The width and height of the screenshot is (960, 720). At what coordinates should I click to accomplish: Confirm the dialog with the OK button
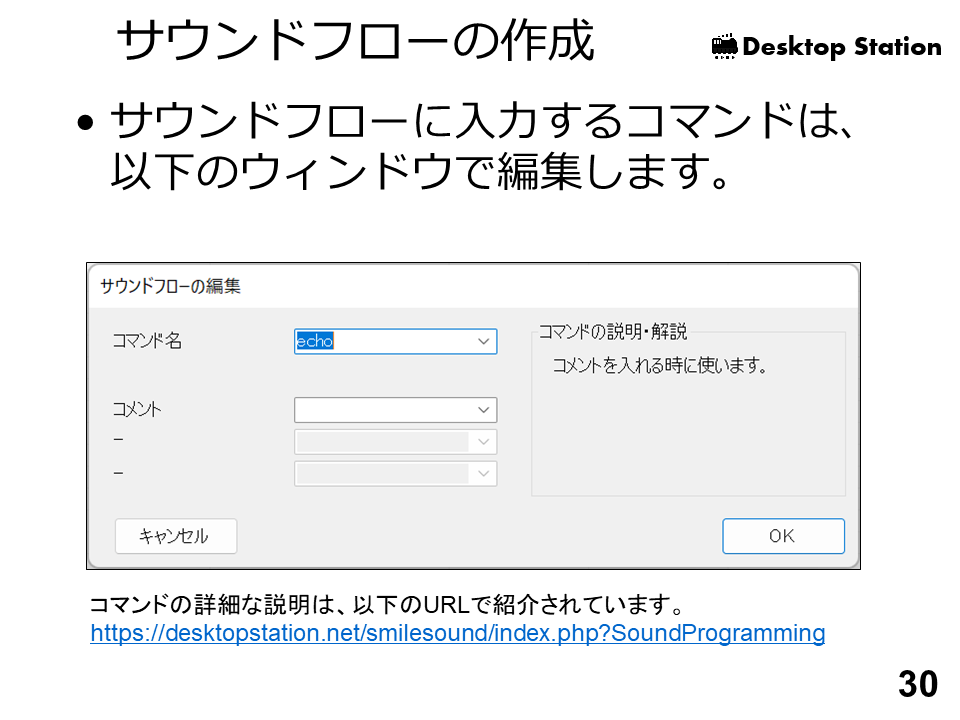(x=783, y=536)
